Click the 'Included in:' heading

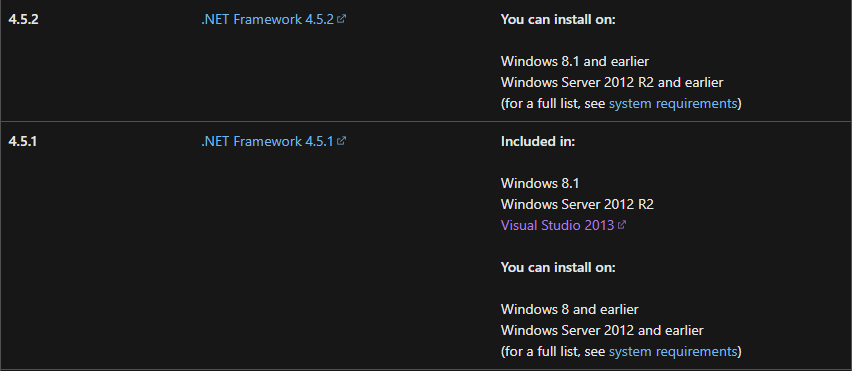[x=537, y=141]
